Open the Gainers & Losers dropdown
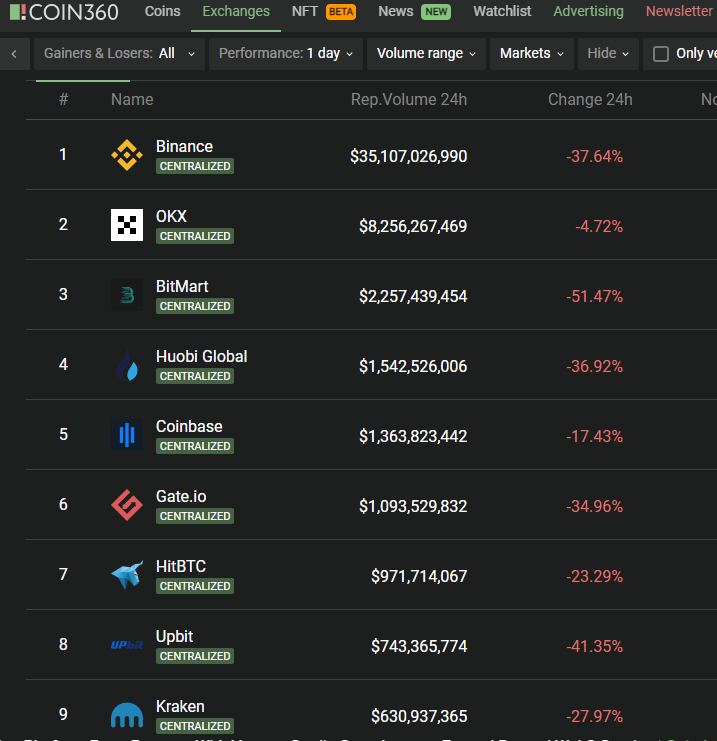717x741 pixels. click(119, 54)
